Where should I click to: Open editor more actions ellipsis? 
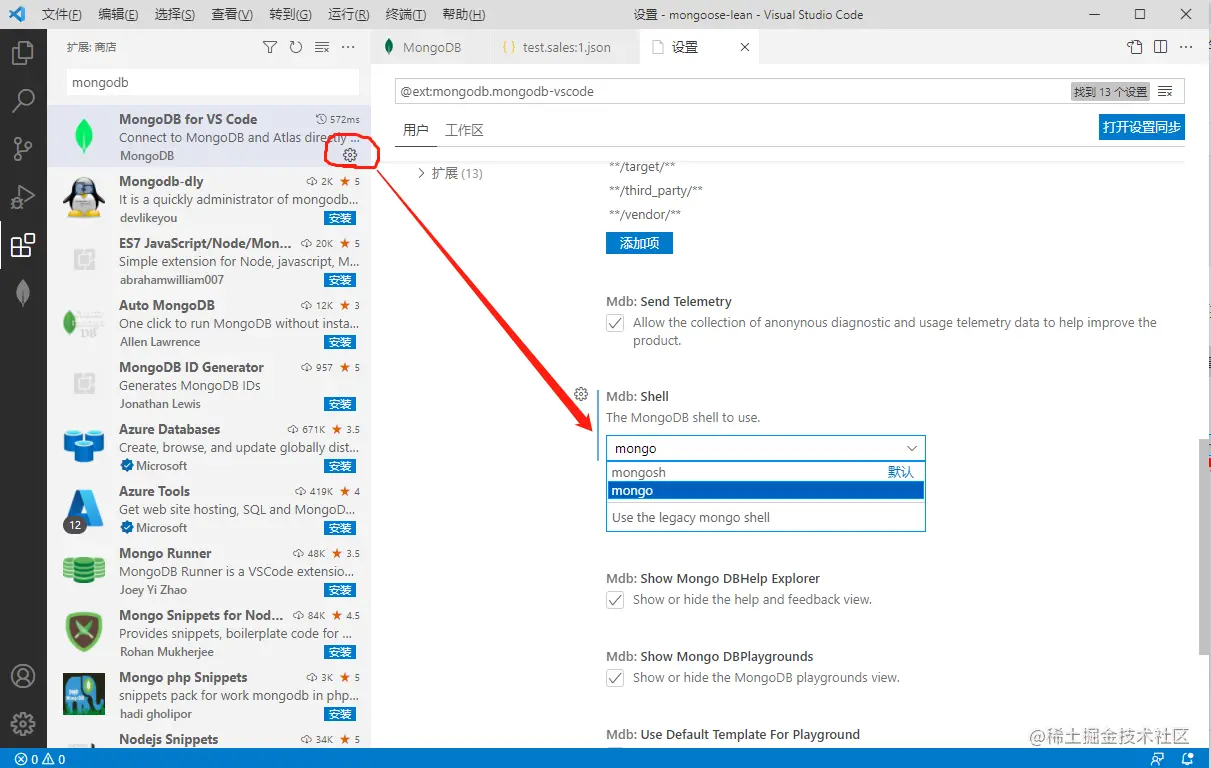pos(1186,47)
